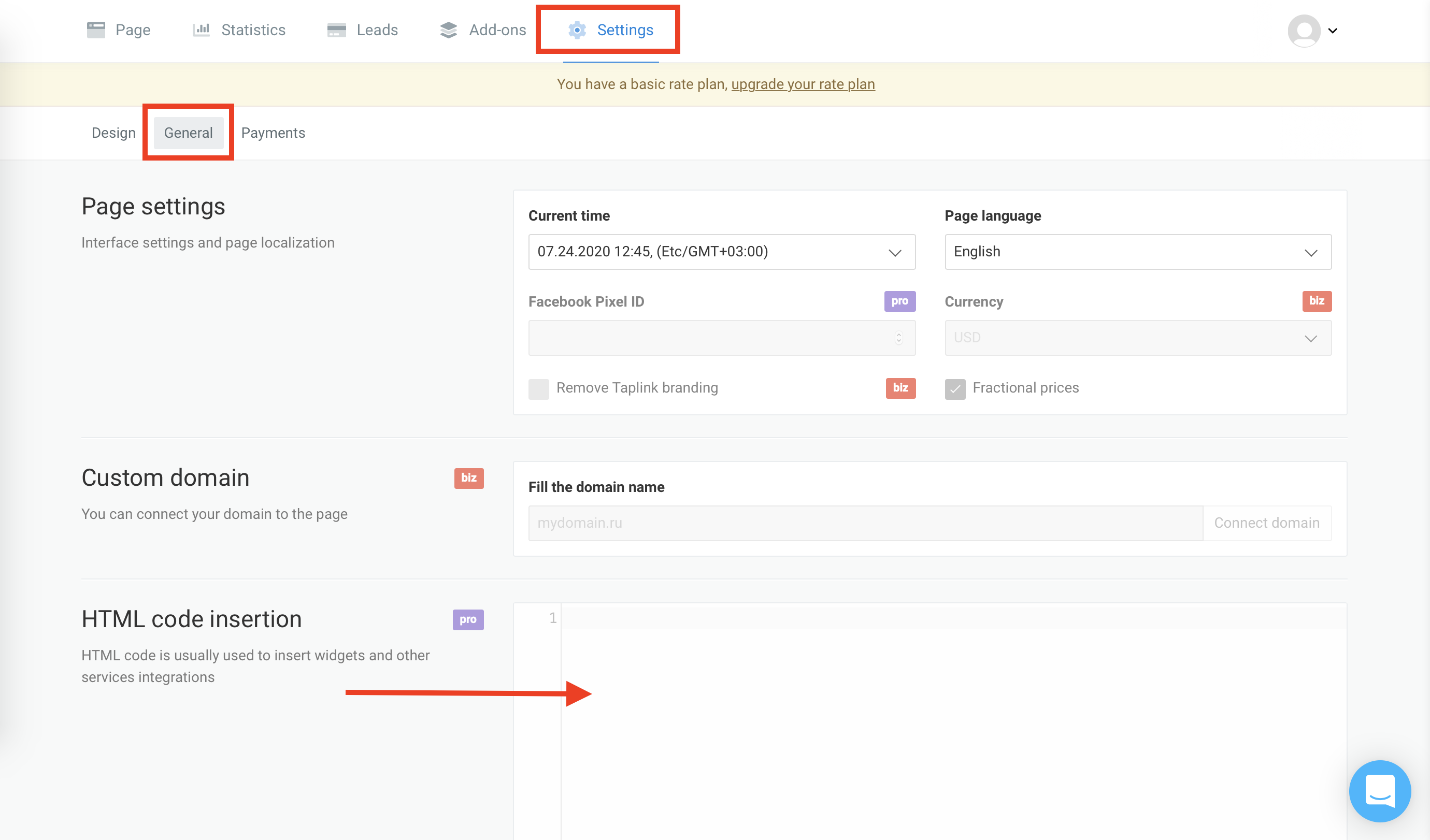This screenshot has height=840, width=1430.
Task: Click the Page settings heading
Action: click(153, 207)
